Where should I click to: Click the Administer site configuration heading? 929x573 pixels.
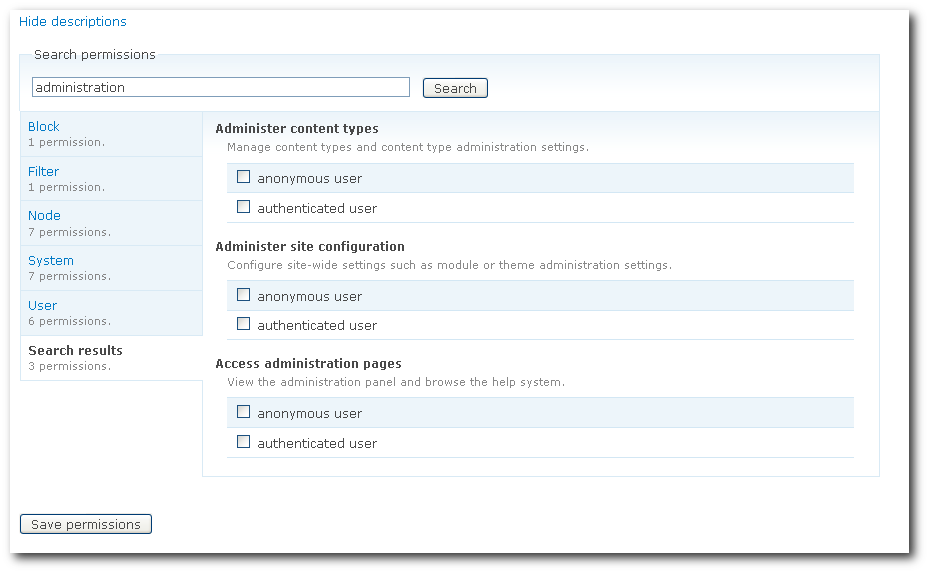(x=310, y=247)
